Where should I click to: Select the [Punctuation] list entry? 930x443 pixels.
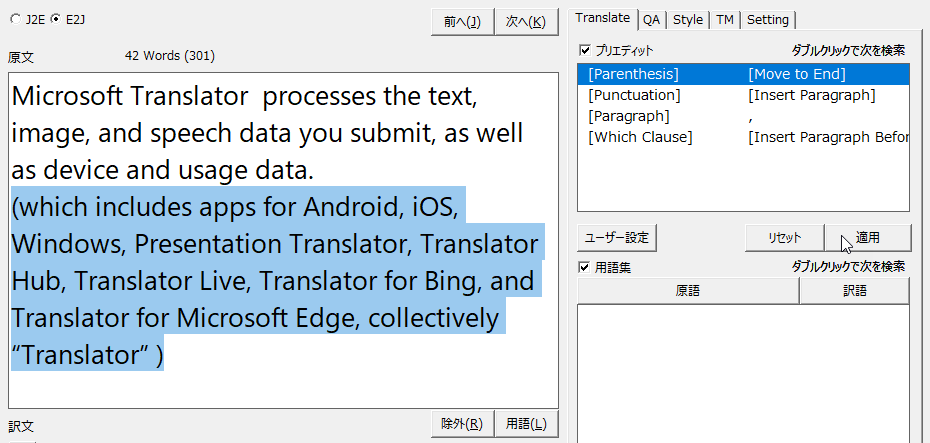pos(634,95)
